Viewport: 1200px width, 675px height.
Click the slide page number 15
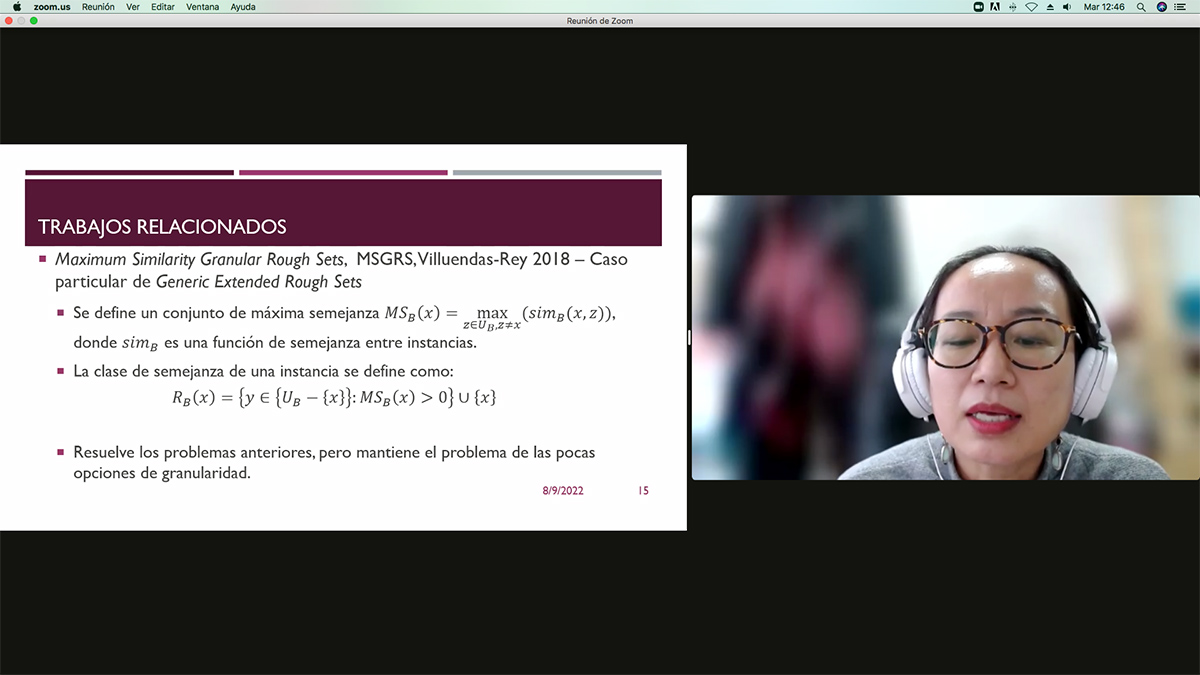pos(643,491)
